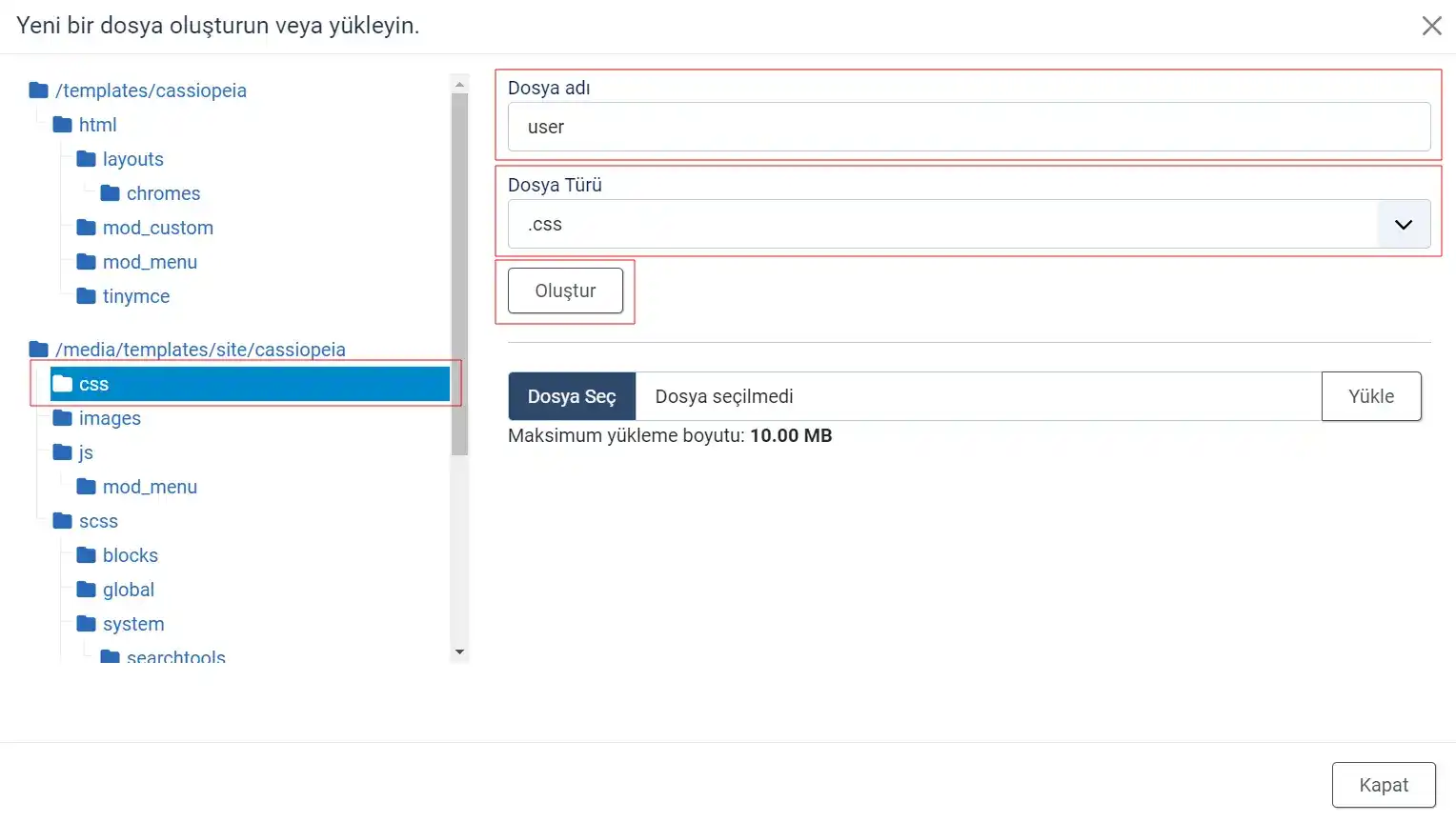Click the chromes folder icon

(110, 192)
